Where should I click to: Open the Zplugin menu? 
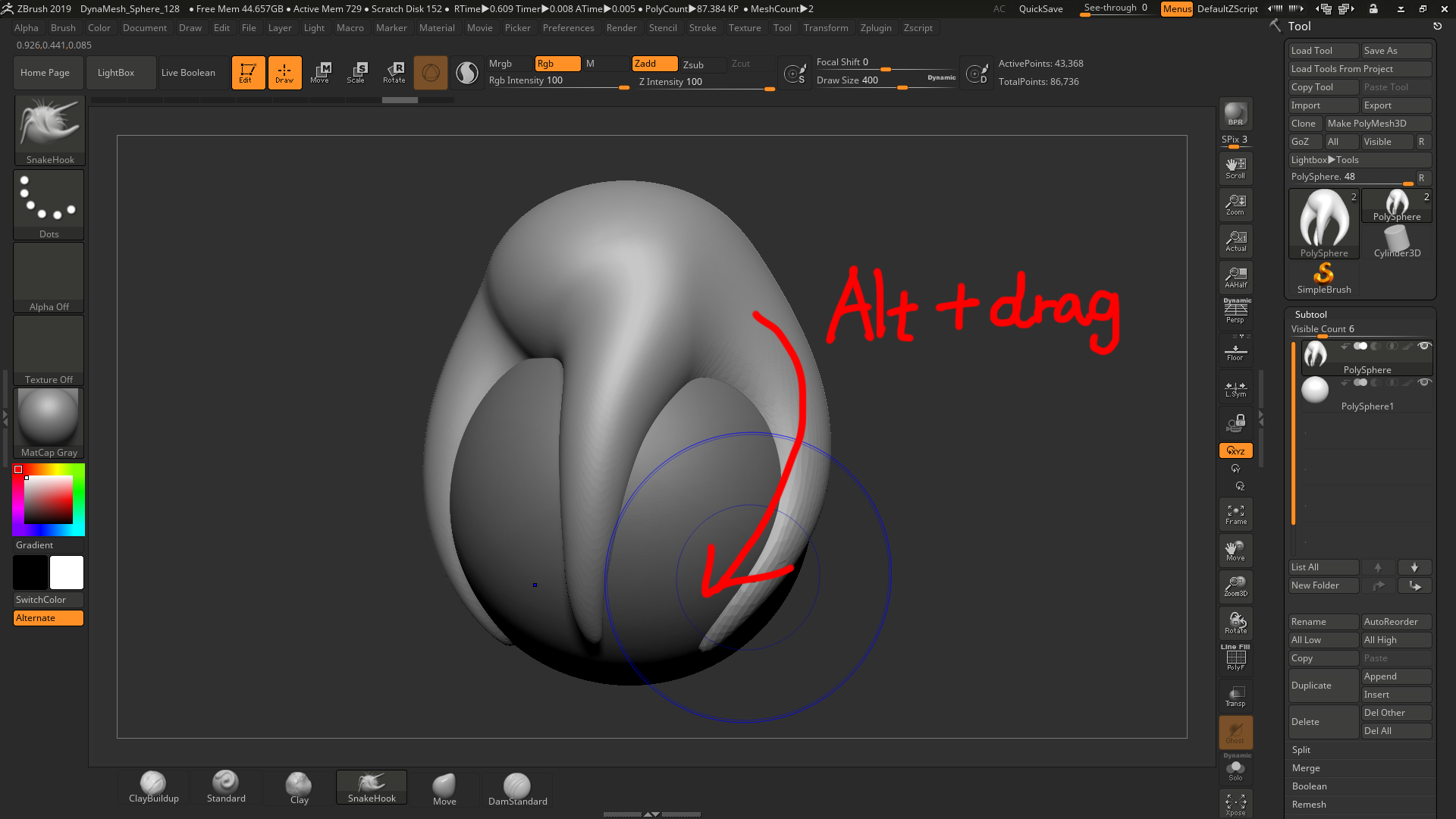[876, 28]
